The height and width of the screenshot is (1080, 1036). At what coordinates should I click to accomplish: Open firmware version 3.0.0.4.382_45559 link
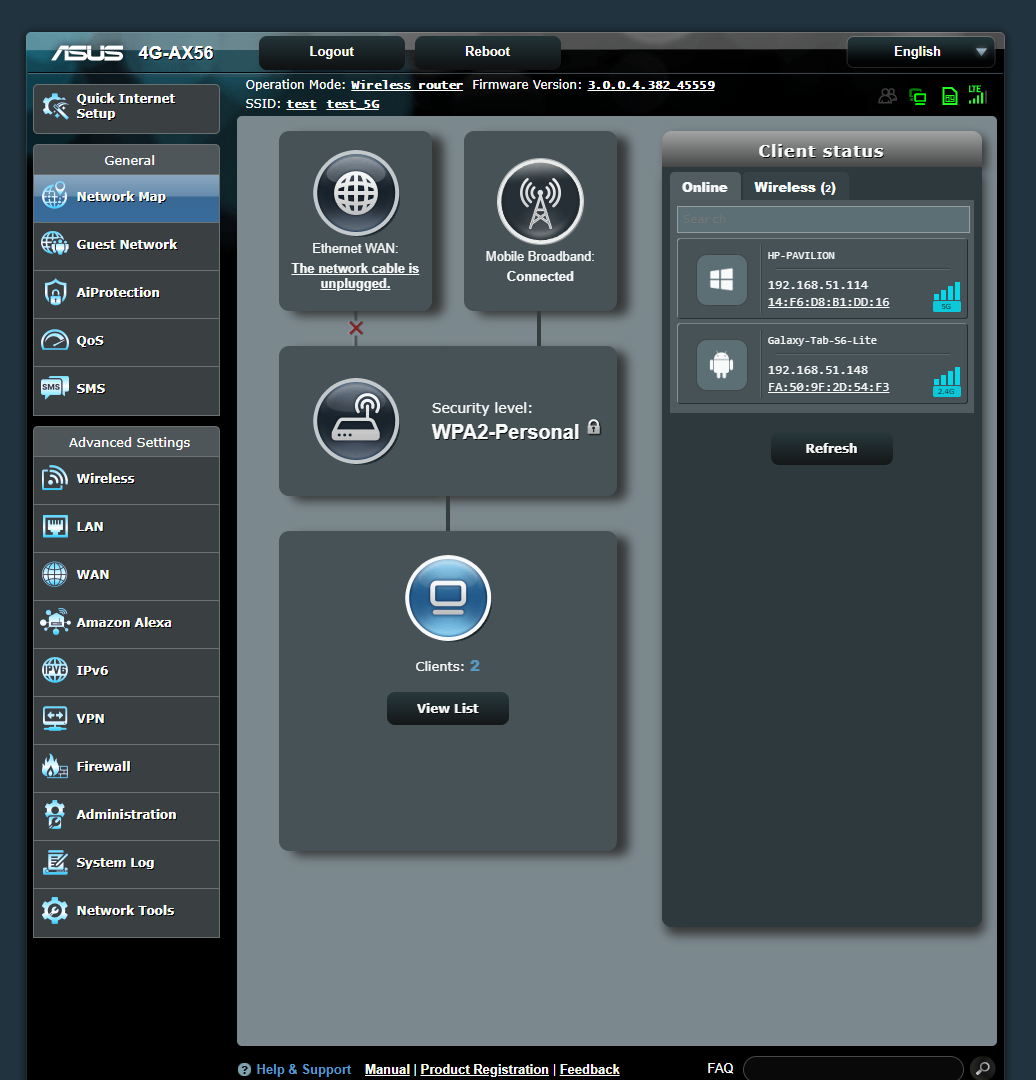pos(651,85)
